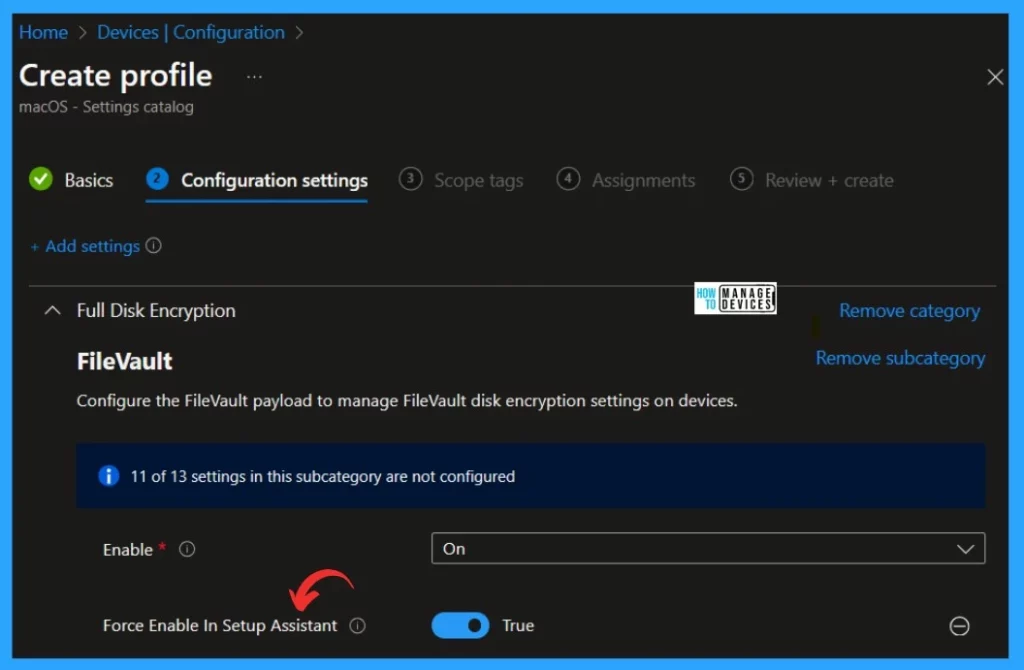
Task: Click the True label beside the toggle
Action: 518,626
